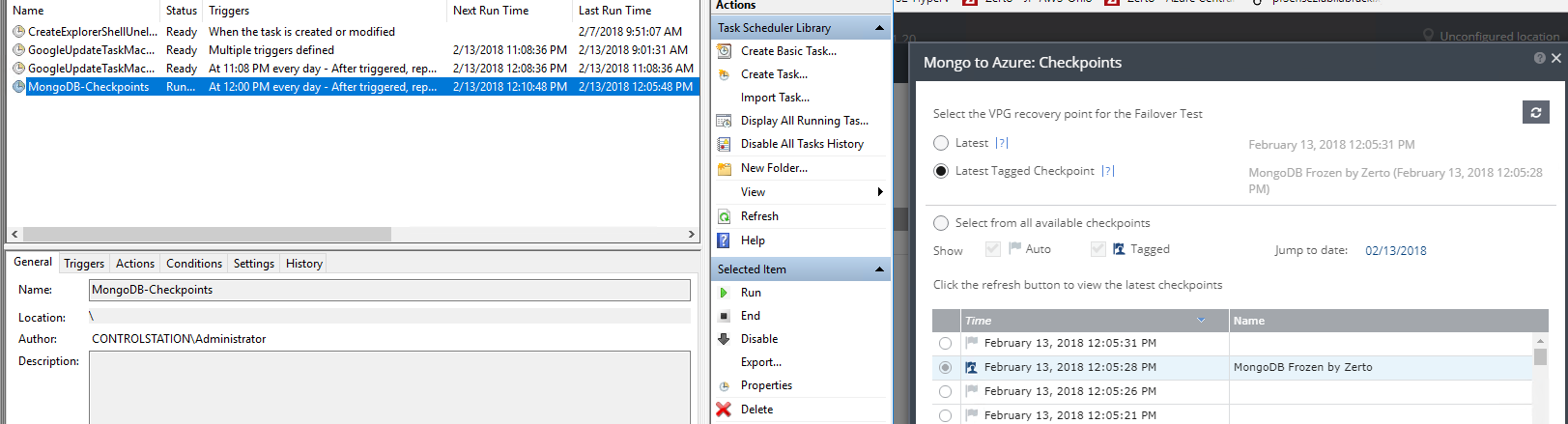This screenshot has width=1568, height=424.
Task: Click the 'MongoDB Frozen by Zerto' checkpoint name cell
Action: coord(1381,367)
